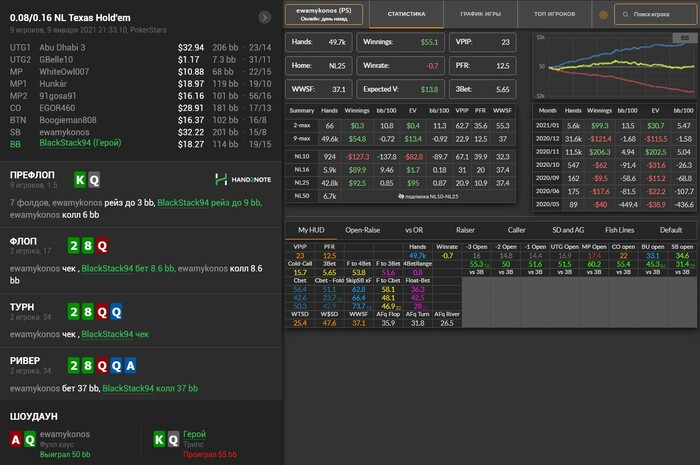The width and height of the screenshot is (700, 465).
Task: Click the green K card in the preflop section
Action: [x=80, y=180]
